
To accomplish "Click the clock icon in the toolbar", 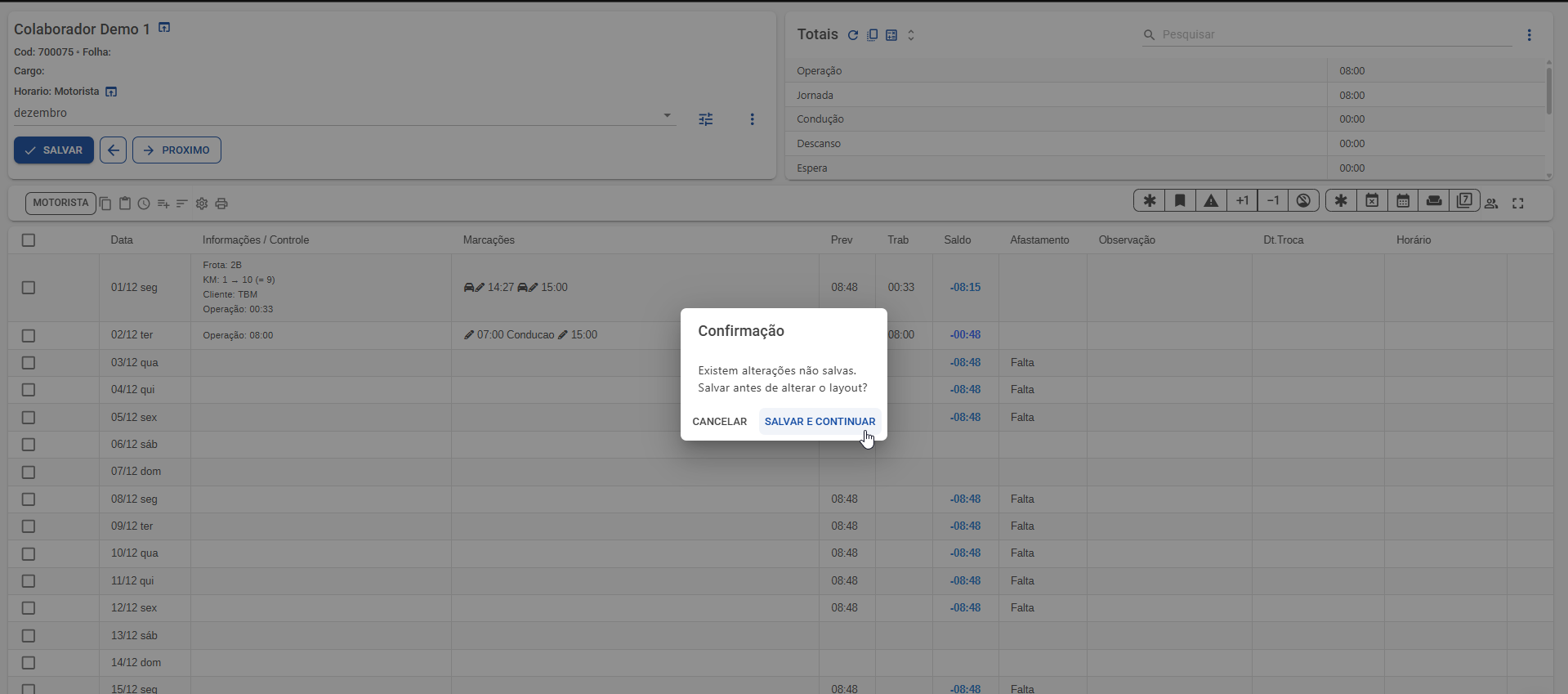I will [x=144, y=204].
